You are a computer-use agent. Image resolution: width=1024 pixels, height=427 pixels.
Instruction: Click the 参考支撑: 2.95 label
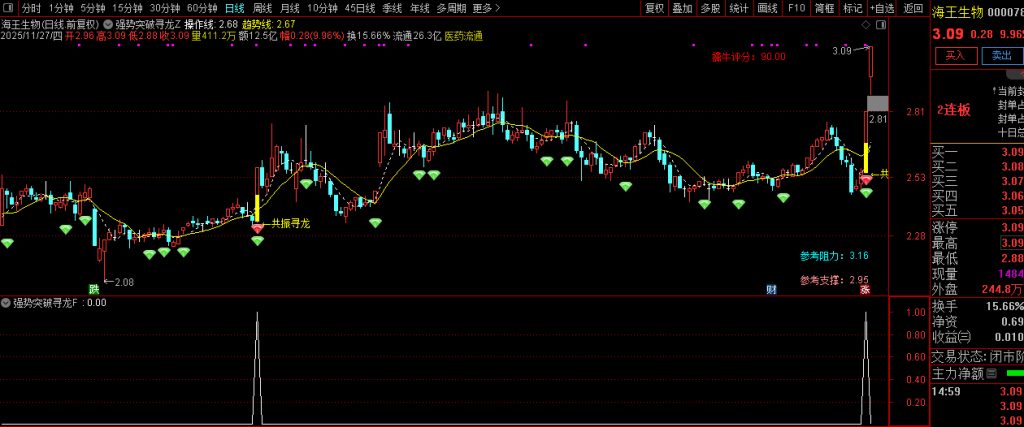tap(834, 280)
